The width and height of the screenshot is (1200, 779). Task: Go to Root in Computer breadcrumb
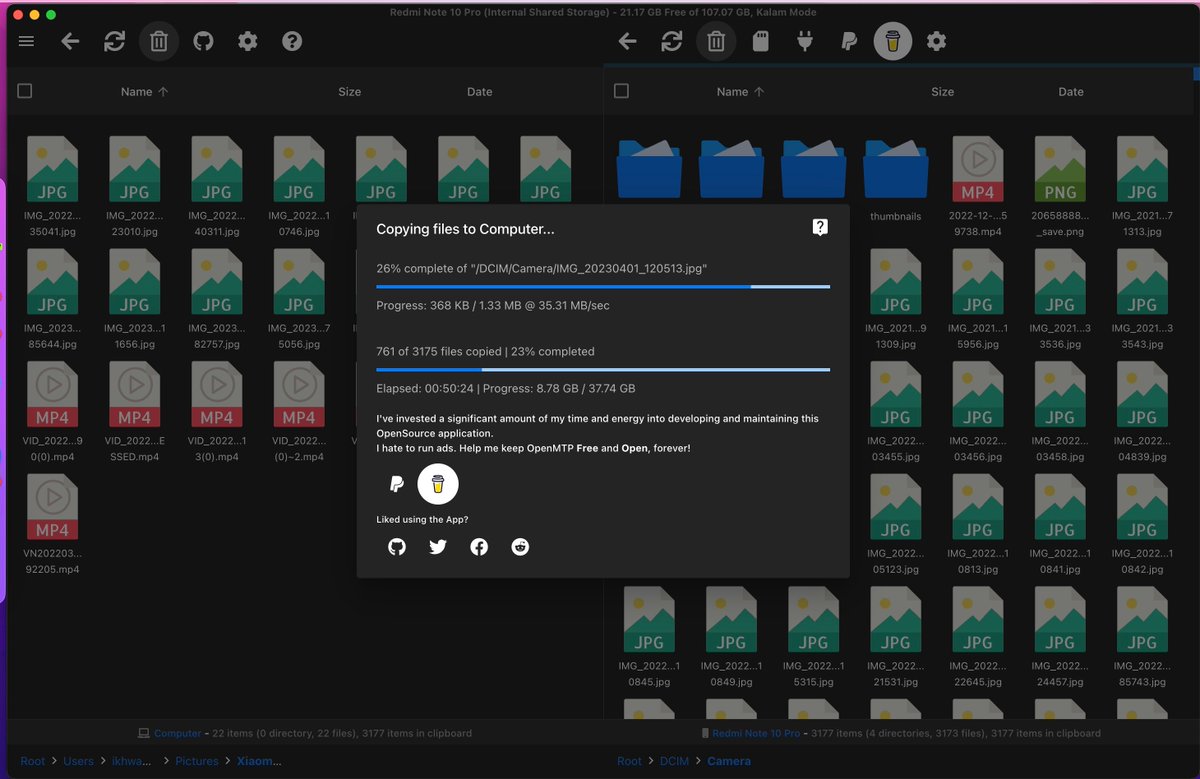click(x=33, y=761)
